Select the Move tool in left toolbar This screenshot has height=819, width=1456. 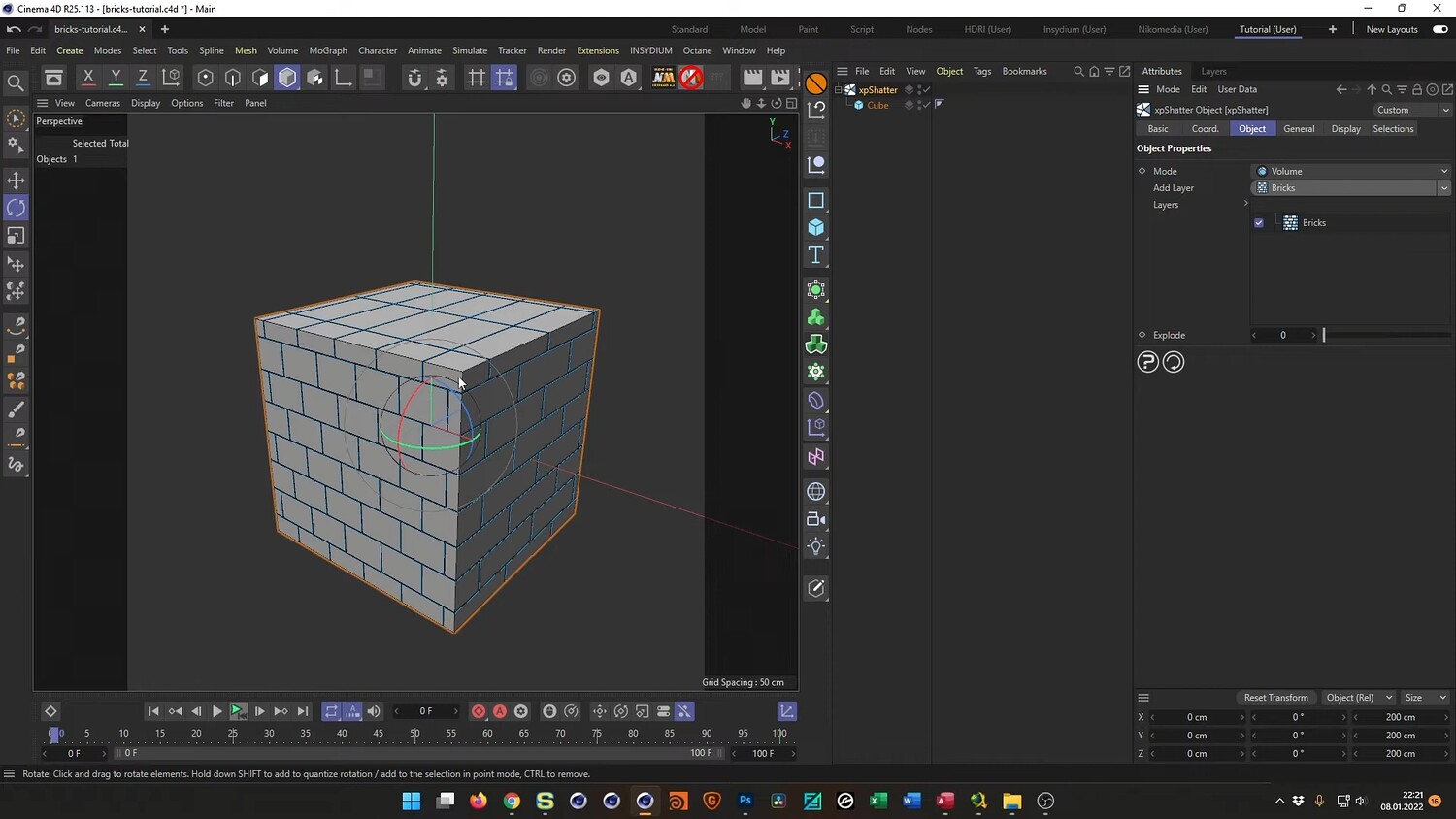pos(16,180)
